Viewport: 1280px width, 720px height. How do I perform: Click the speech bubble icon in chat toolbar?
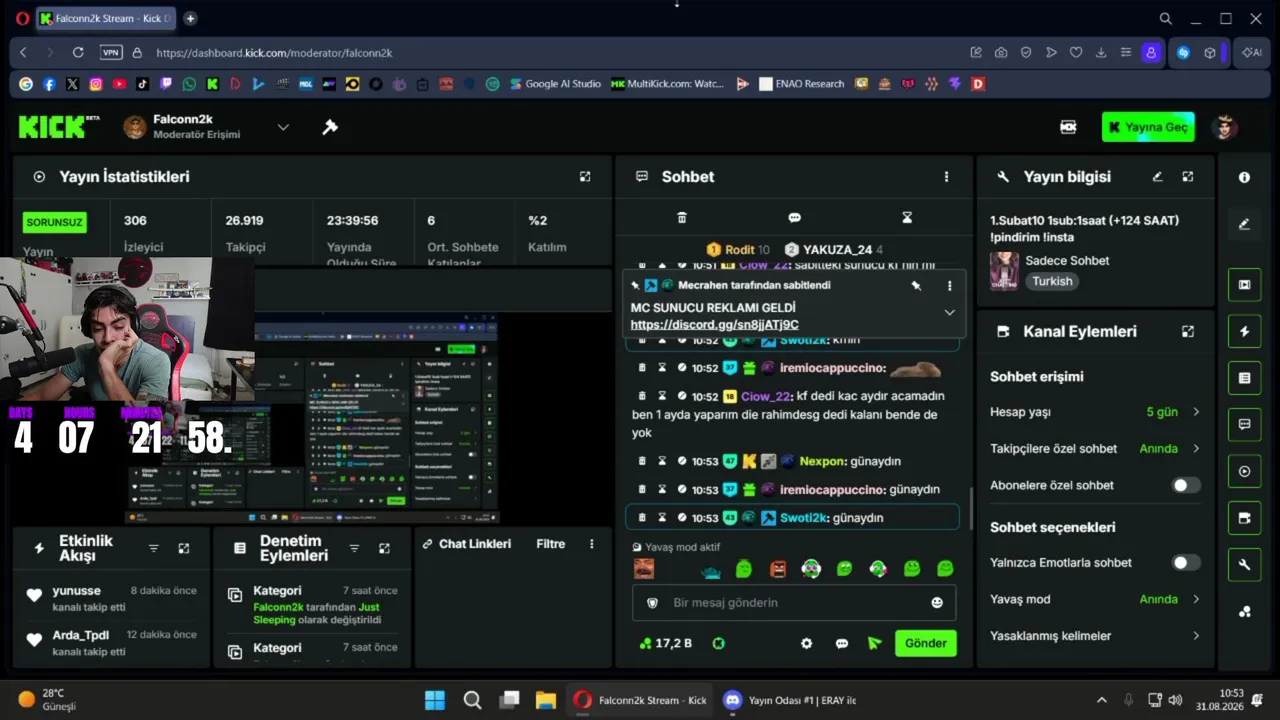[794, 217]
